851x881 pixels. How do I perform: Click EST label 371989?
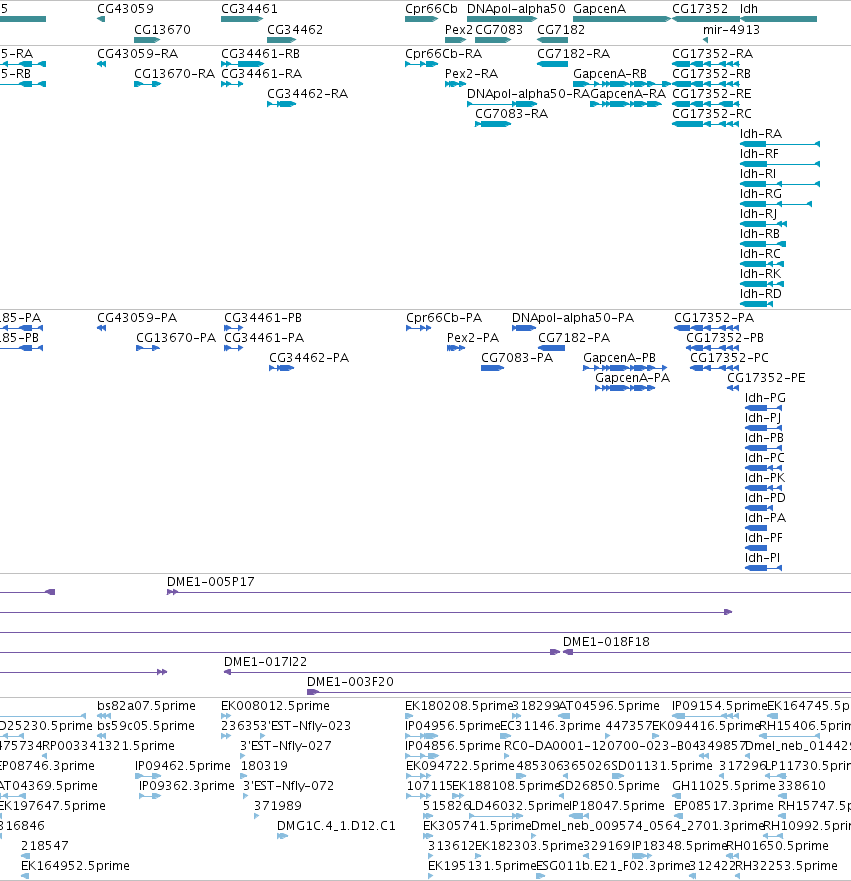click(277, 806)
